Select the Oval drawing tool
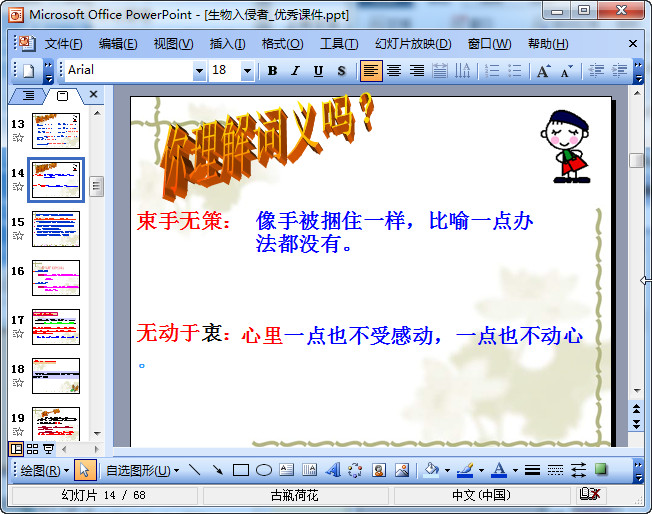The width and height of the screenshot is (652, 514). (x=264, y=470)
